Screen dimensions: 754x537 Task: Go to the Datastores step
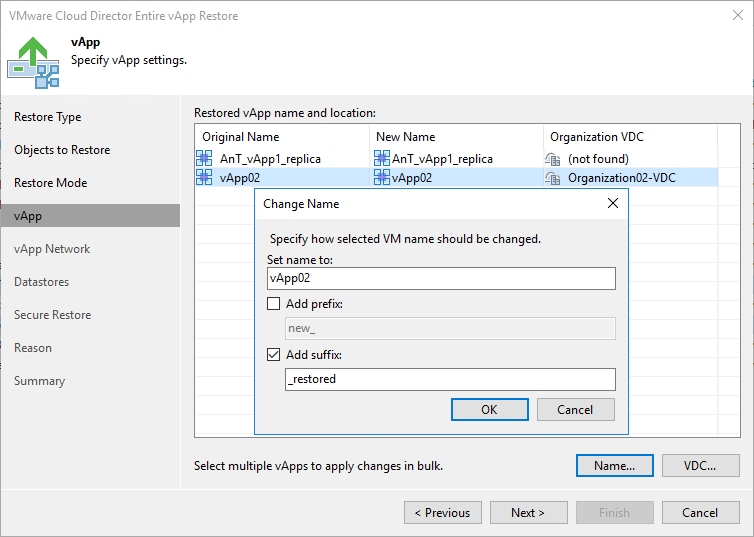[x=41, y=282]
